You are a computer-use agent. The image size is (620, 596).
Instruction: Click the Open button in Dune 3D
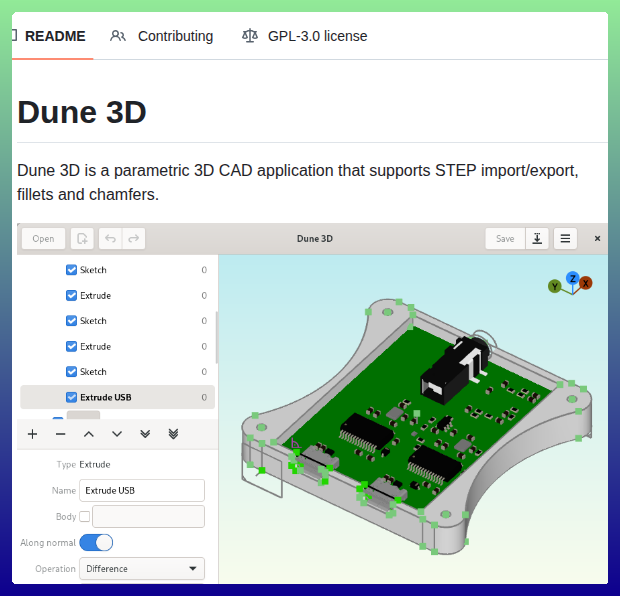(43, 238)
